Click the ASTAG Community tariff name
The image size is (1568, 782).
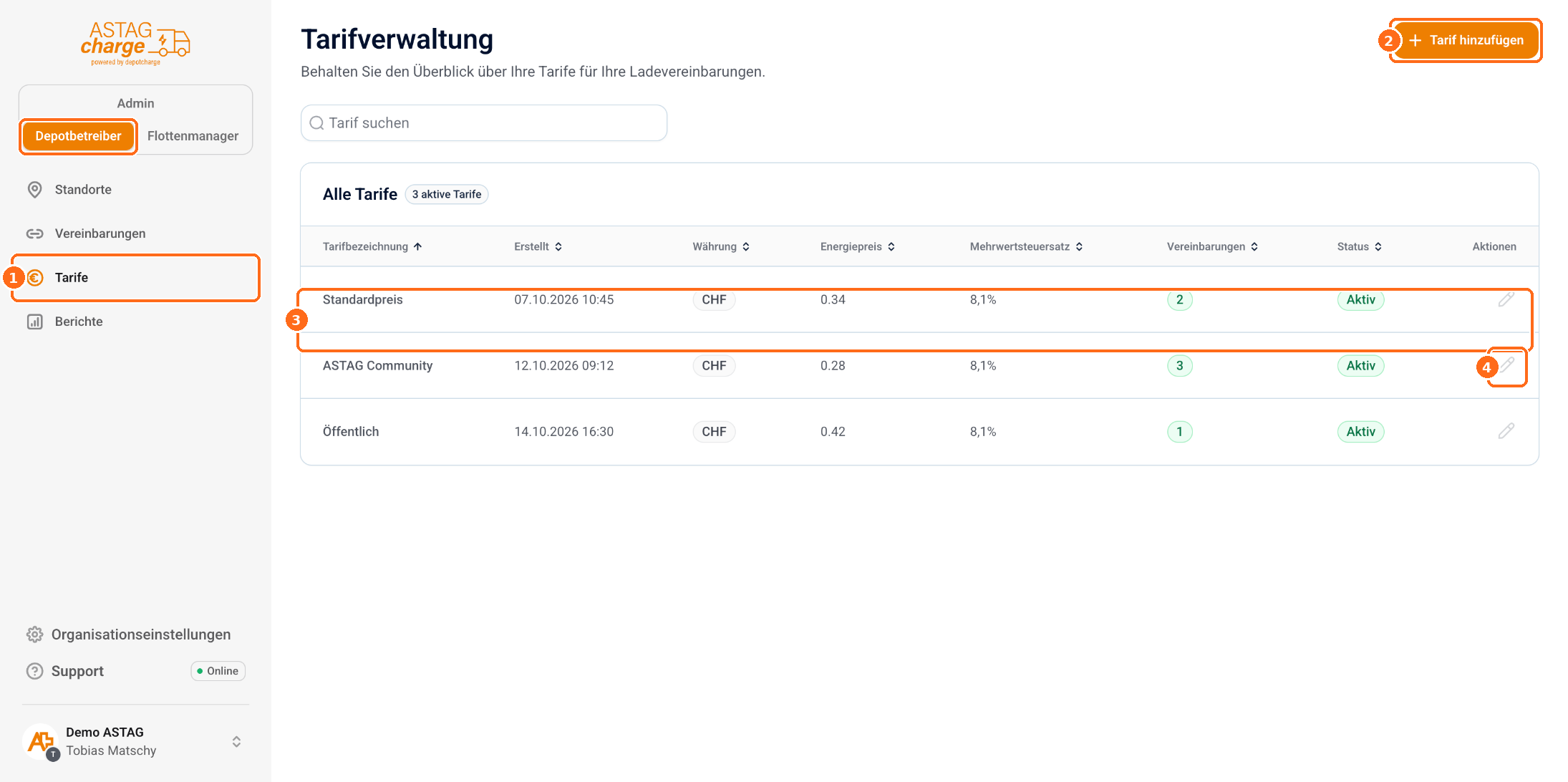click(x=377, y=365)
